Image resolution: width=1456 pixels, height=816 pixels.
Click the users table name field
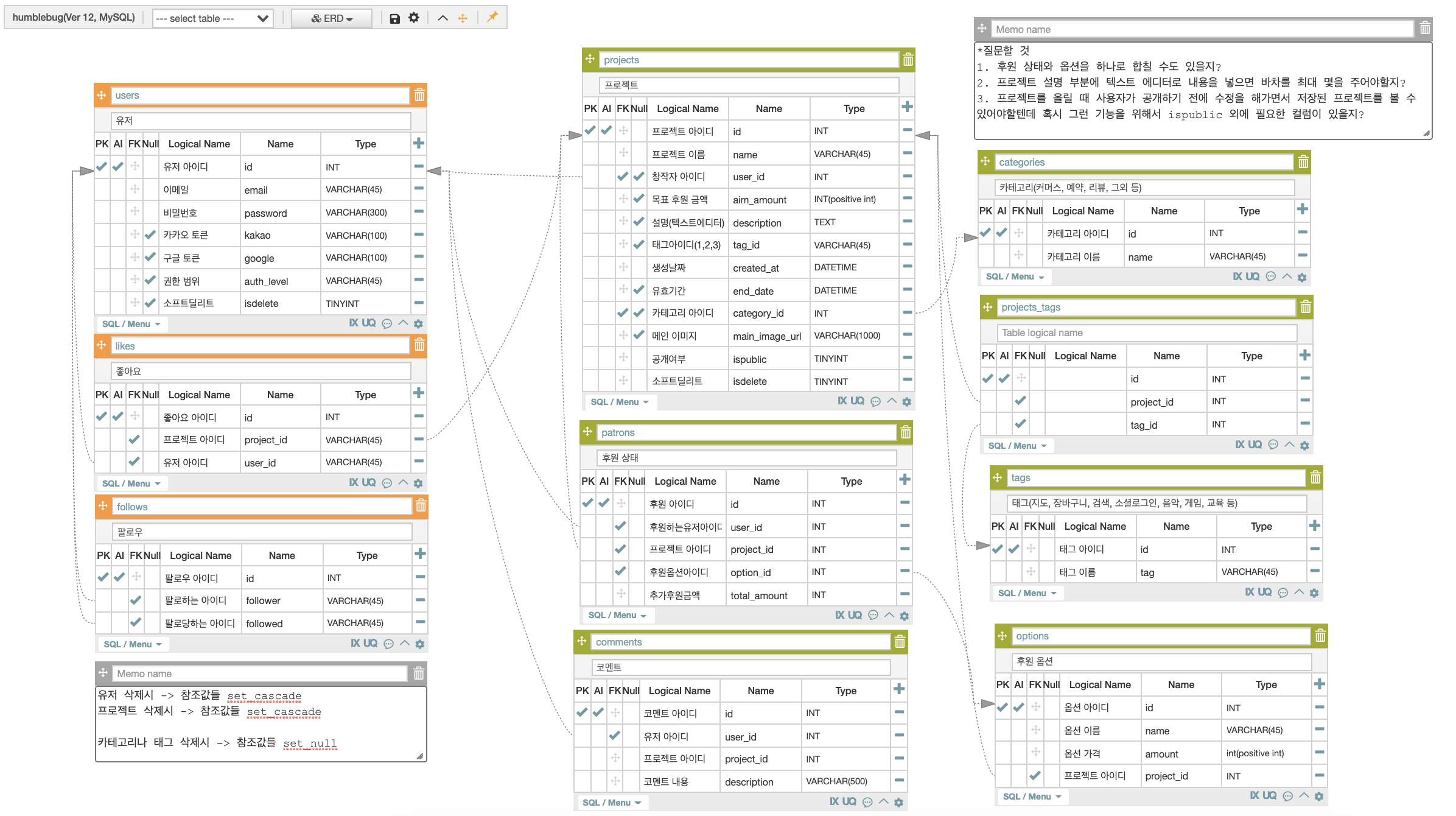[260, 95]
